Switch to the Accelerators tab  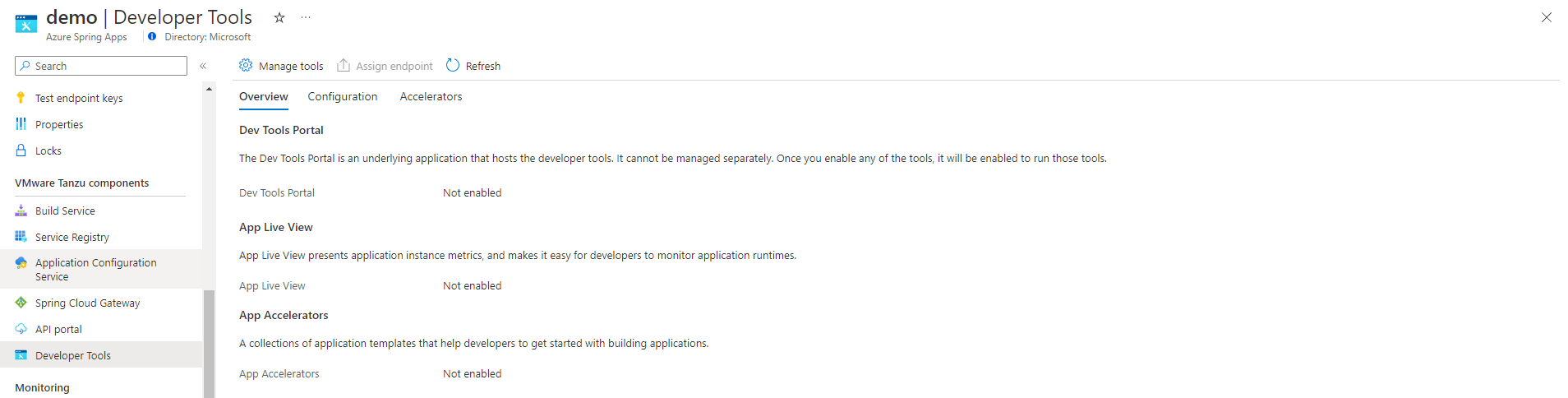click(431, 96)
